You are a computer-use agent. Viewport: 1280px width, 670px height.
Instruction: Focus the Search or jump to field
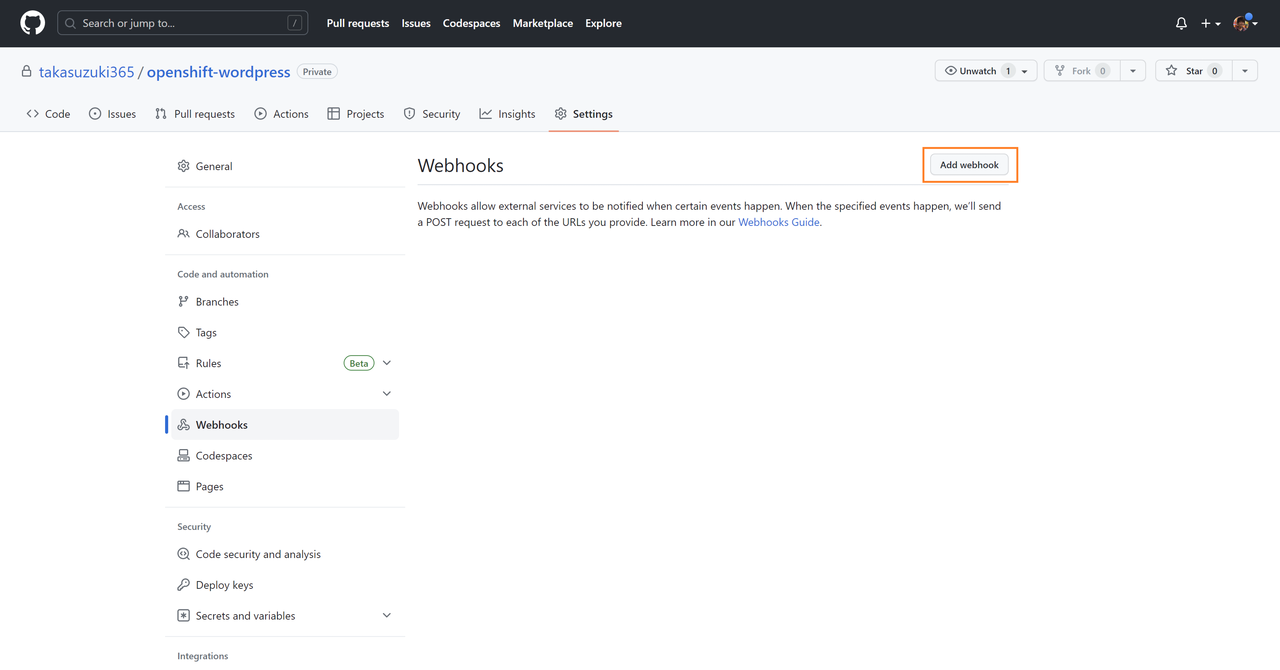click(x=182, y=23)
